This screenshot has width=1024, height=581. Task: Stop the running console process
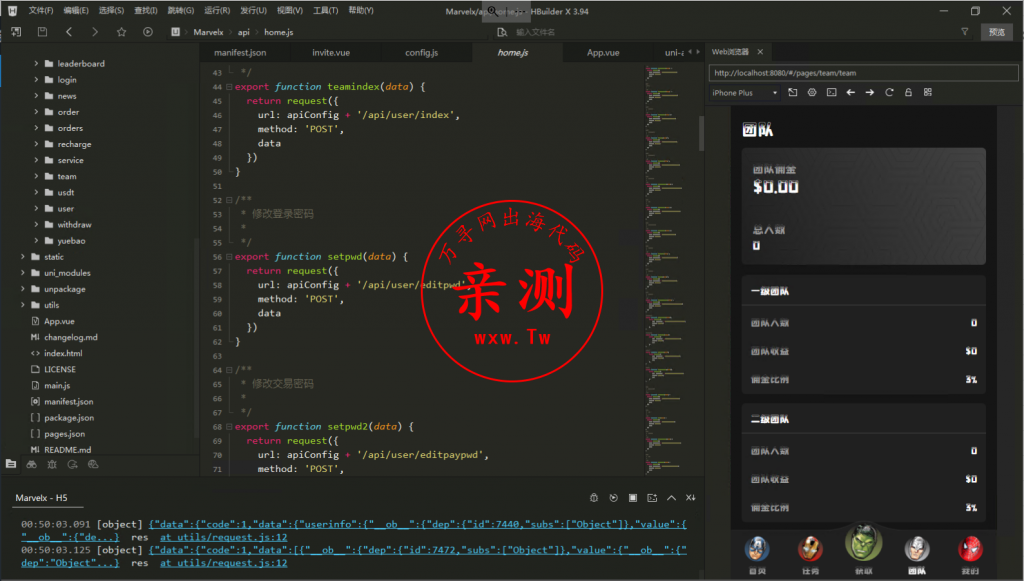click(632, 498)
